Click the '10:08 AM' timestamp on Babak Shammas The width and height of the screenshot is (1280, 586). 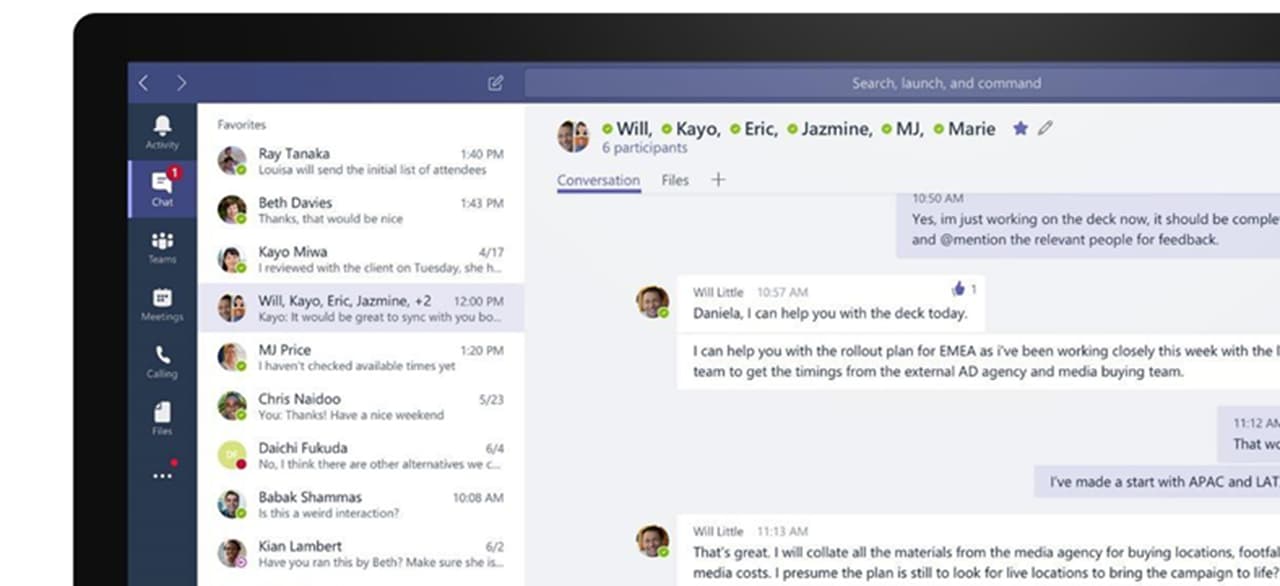tap(477, 497)
